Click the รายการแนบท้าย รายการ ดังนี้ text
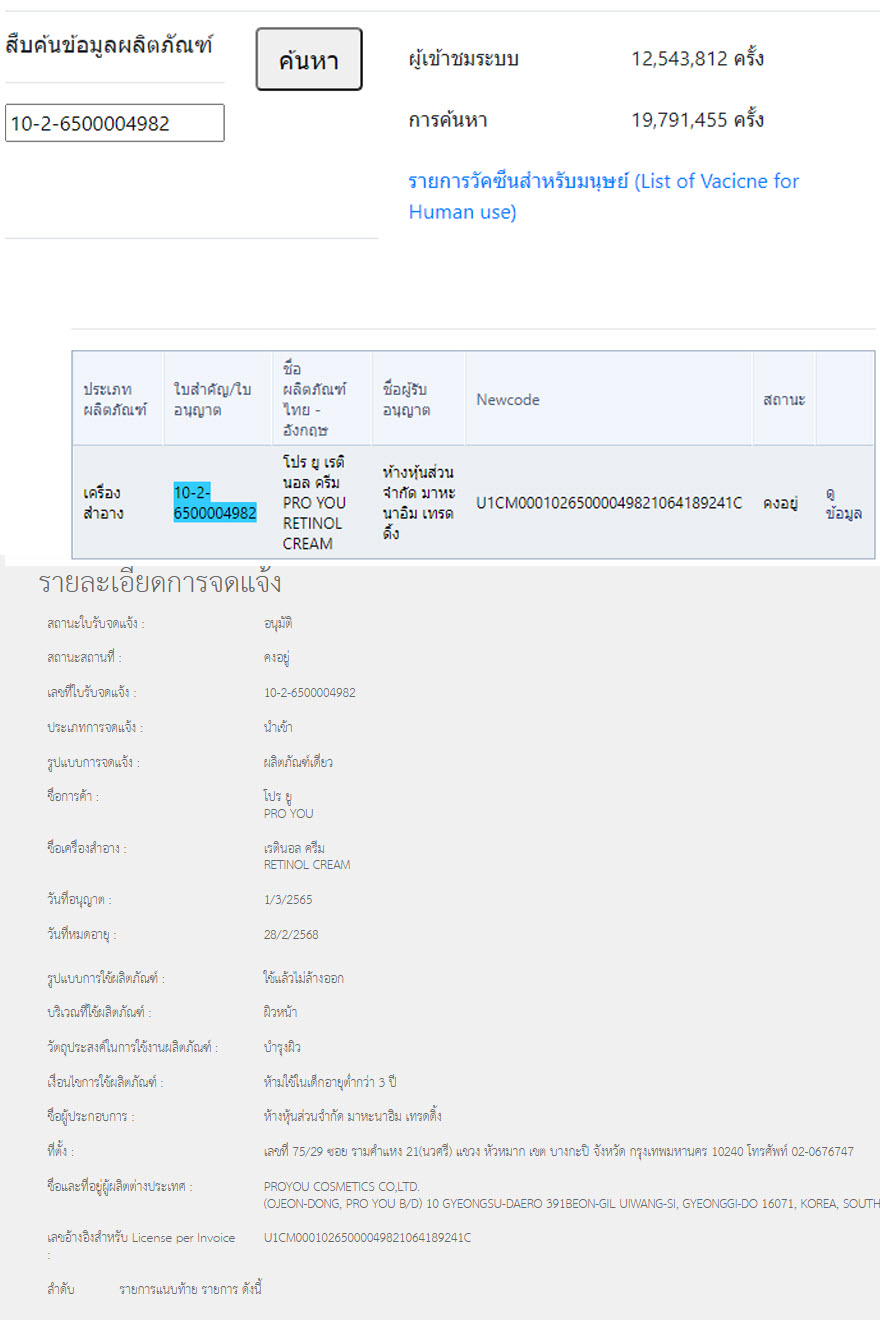The image size is (880, 1320). point(190,1289)
